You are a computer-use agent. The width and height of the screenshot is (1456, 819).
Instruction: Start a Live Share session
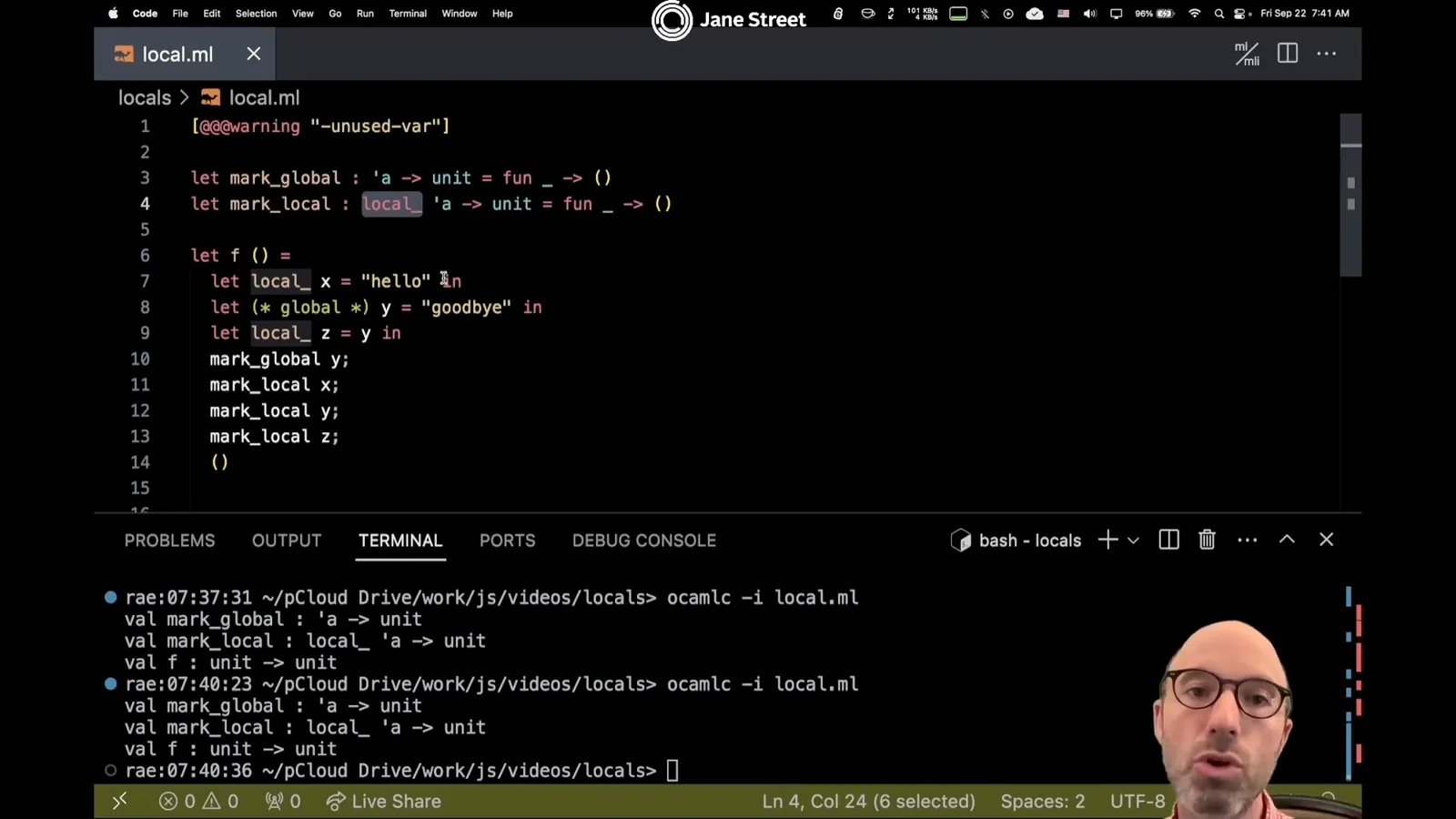pos(383,802)
